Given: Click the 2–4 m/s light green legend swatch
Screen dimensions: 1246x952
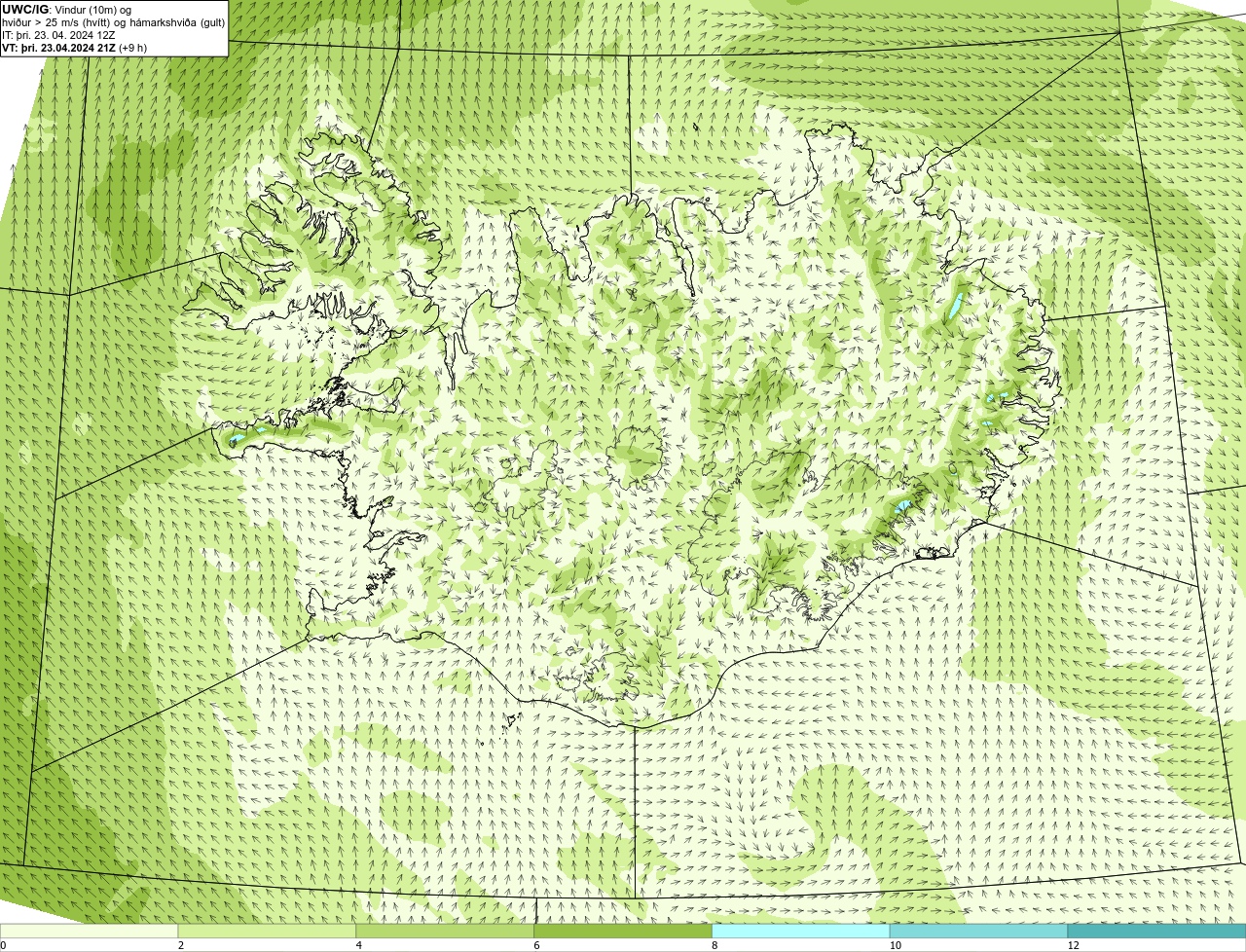Looking at the screenshot, I should coord(267,932).
